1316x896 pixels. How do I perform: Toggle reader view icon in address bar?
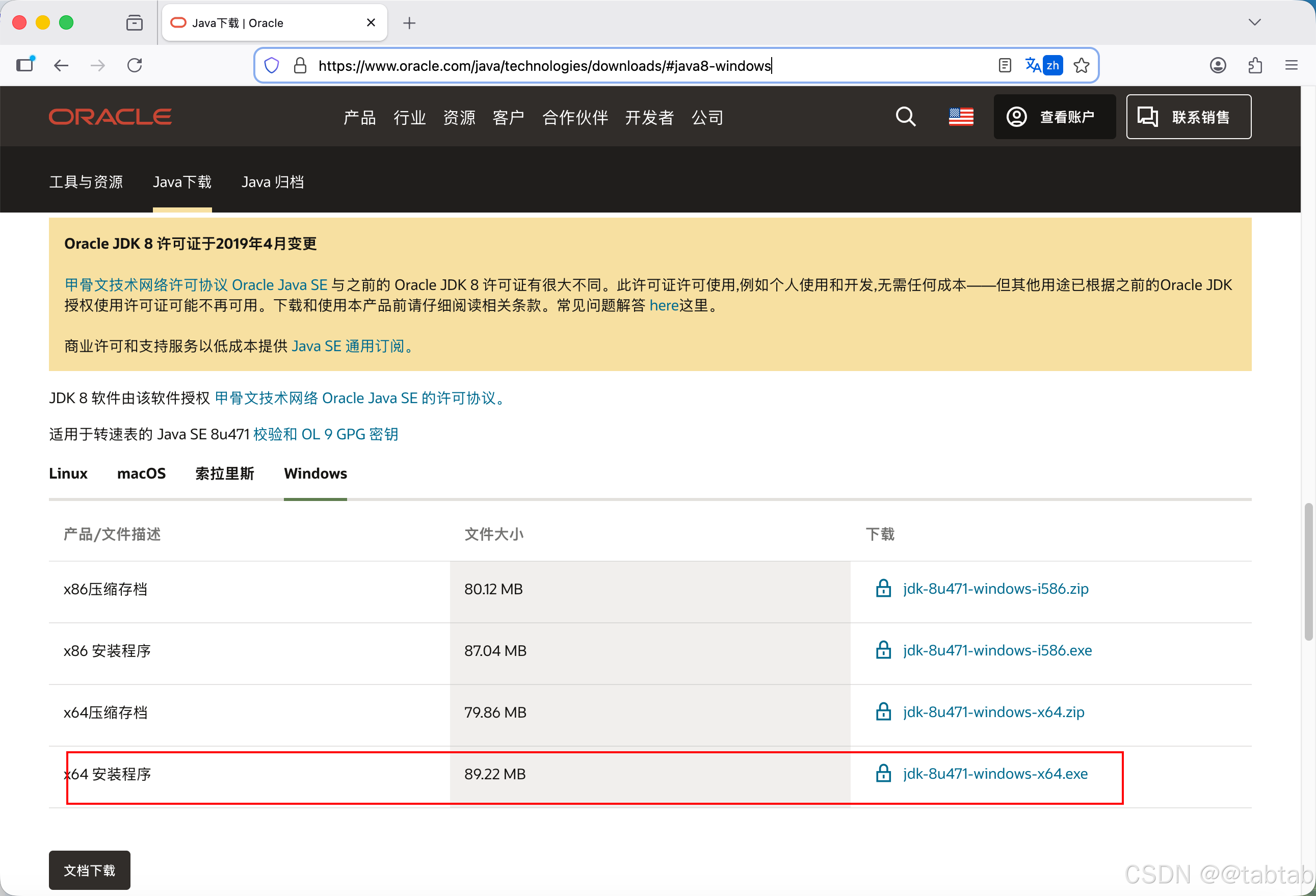[1005, 66]
